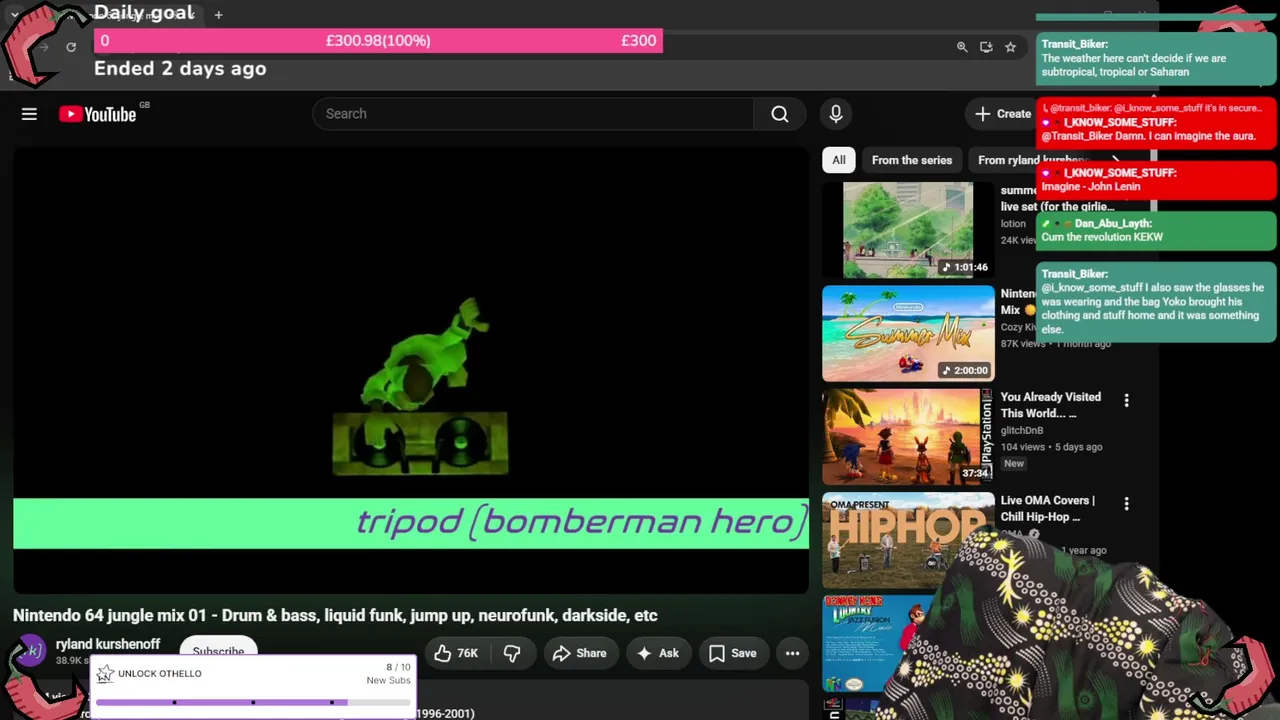
Task: Open options for 'Live OMA Covers' video
Action: point(1126,504)
